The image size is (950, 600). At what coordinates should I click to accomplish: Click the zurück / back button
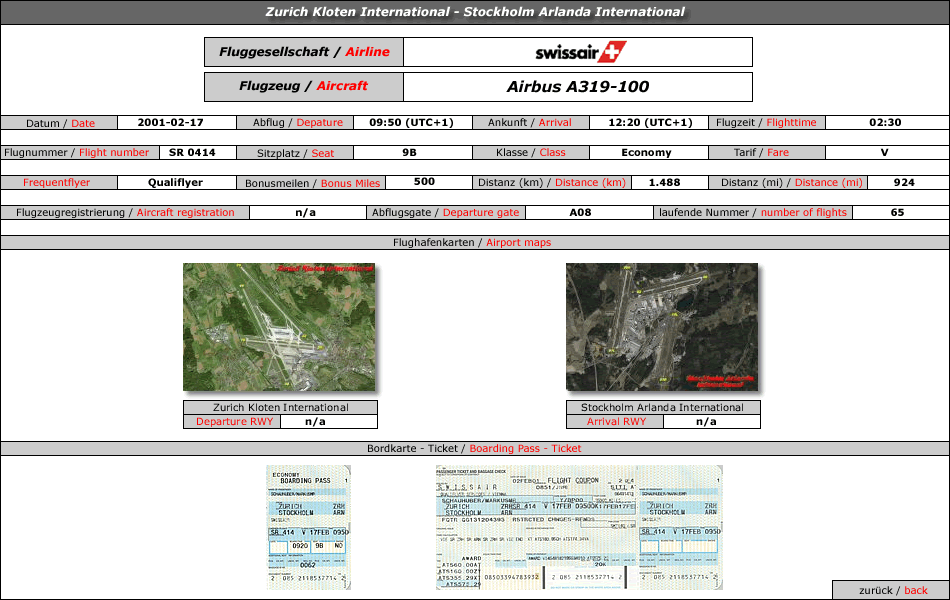pos(891,590)
